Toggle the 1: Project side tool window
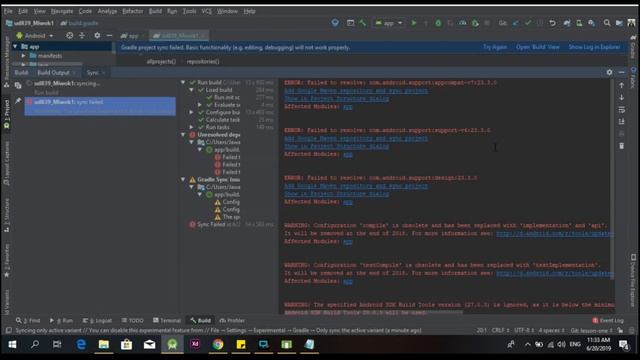640x360 pixels. tap(7, 115)
